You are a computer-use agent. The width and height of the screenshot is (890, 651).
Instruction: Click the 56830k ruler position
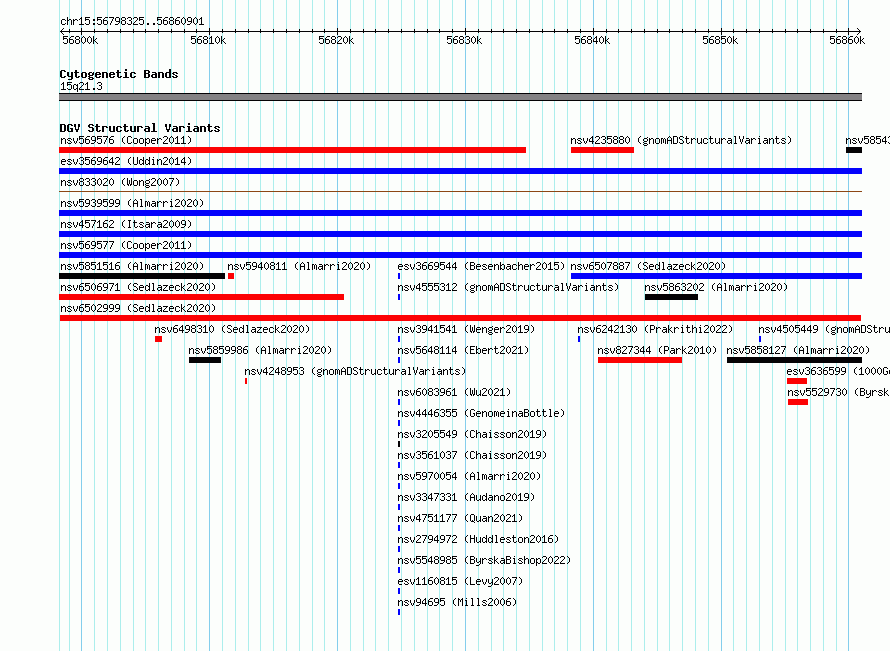pyautogui.click(x=464, y=40)
